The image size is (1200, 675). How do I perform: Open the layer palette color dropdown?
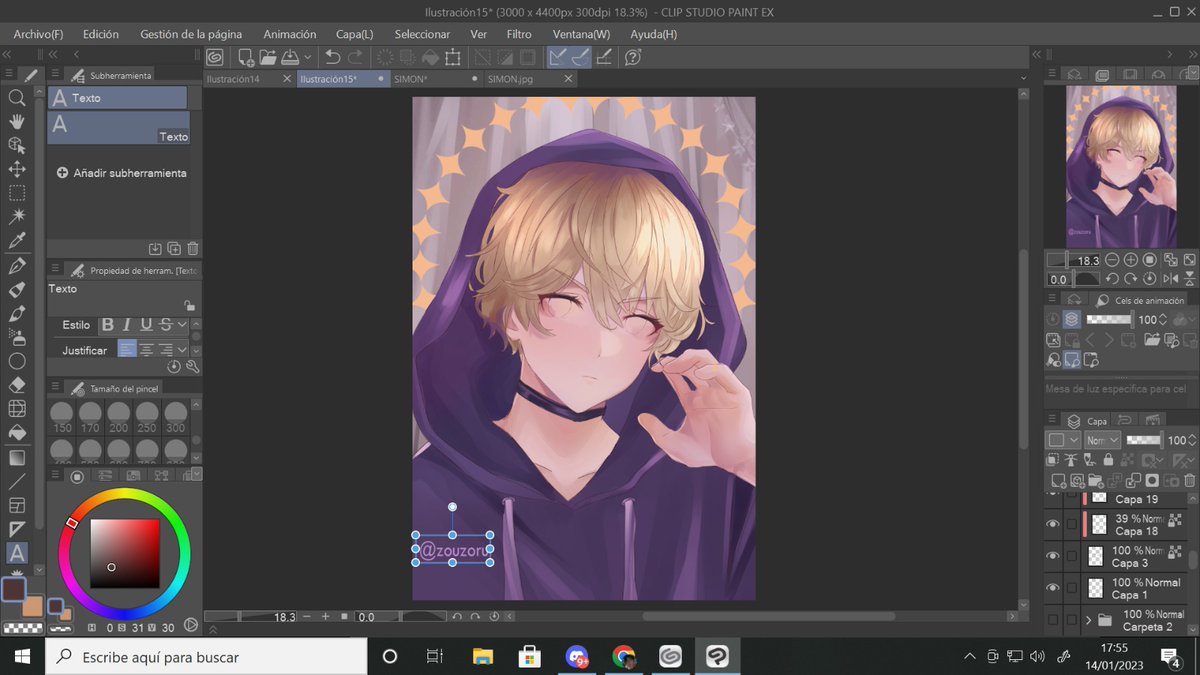(x=1062, y=440)
